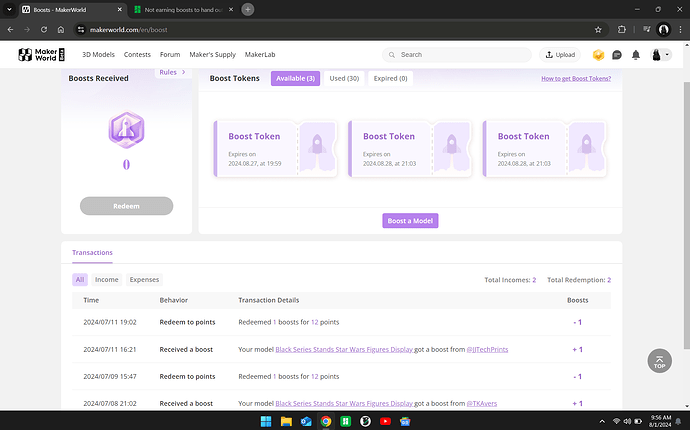690x430 pixels.
Task: Click the browser home button
Action: (x=61, y=29)
